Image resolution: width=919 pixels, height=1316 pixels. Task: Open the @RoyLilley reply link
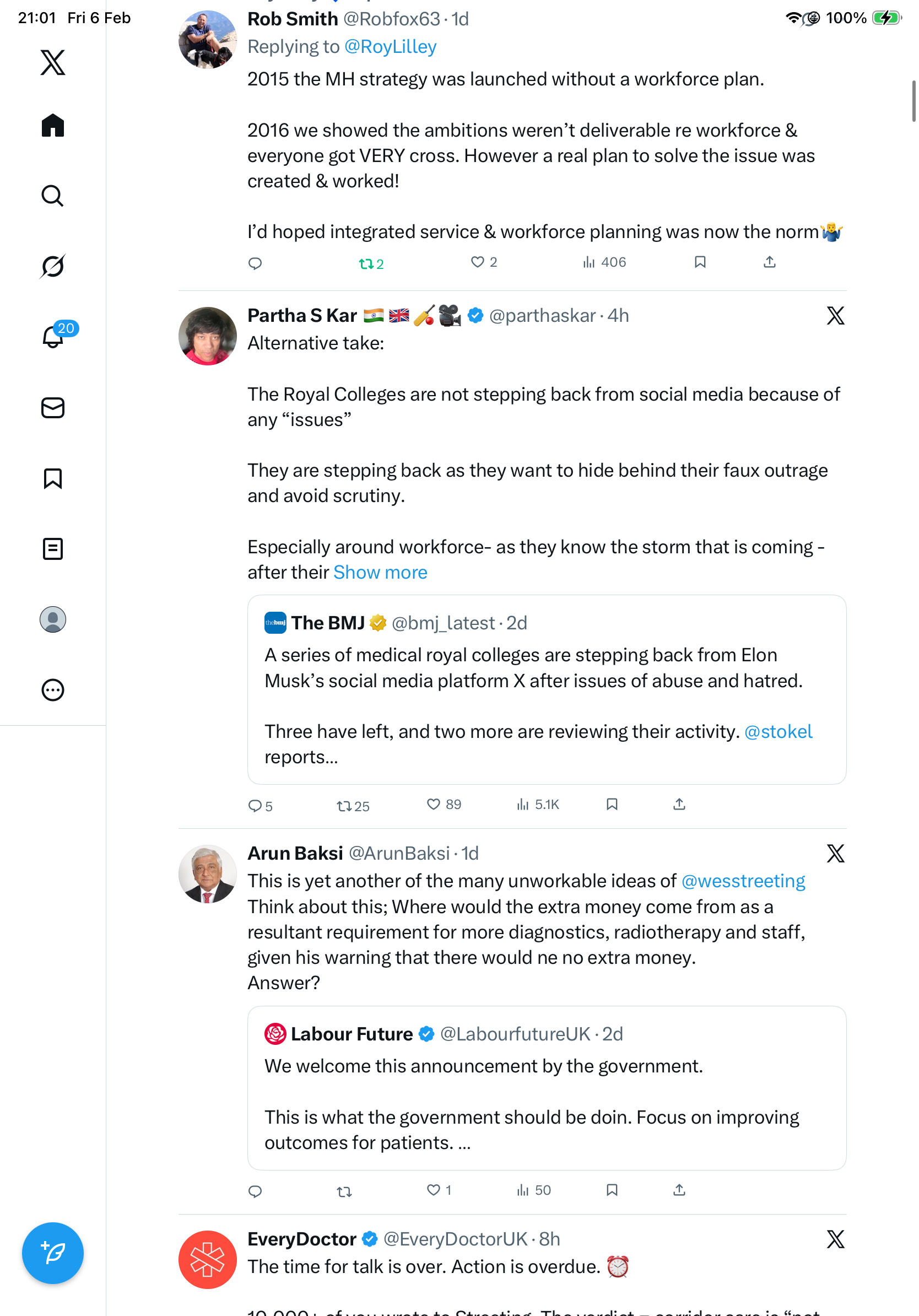[x=390, y=46]
